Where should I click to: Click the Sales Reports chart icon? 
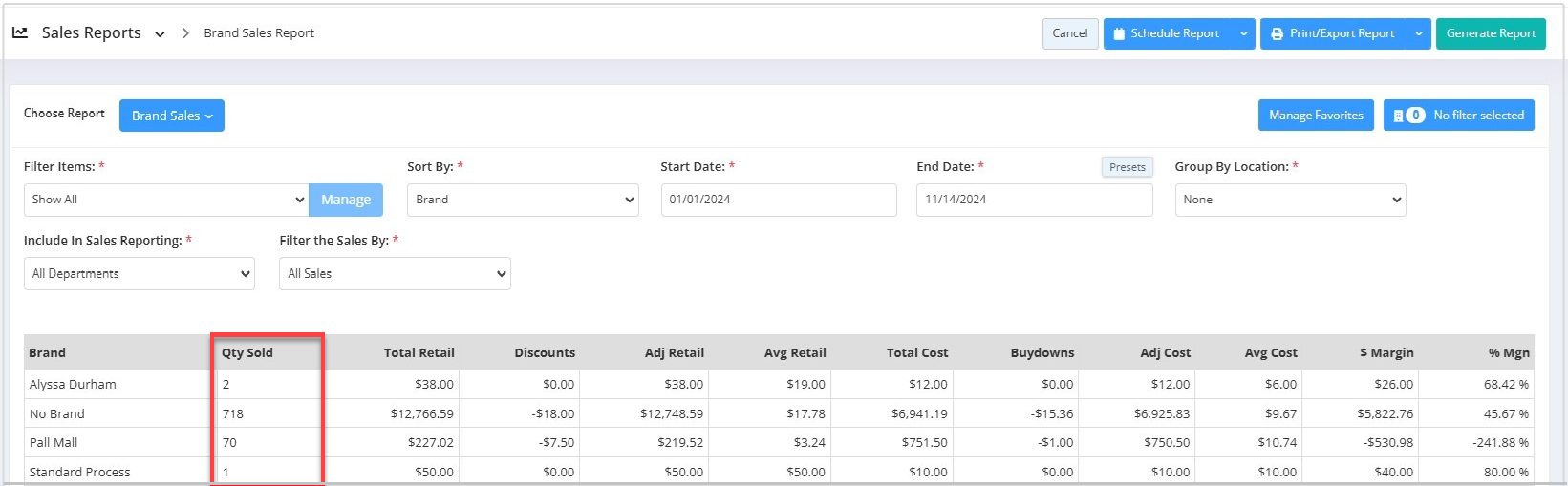20,32
